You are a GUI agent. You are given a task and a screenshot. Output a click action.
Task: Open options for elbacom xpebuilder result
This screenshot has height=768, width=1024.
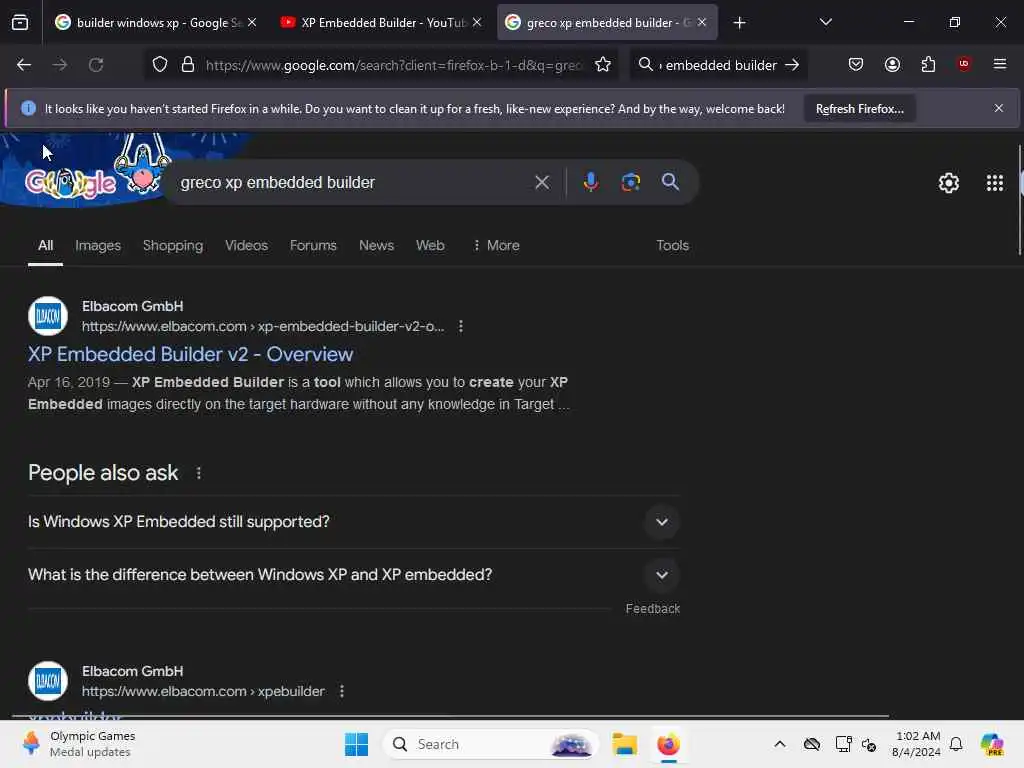click(x=342, y=691)
